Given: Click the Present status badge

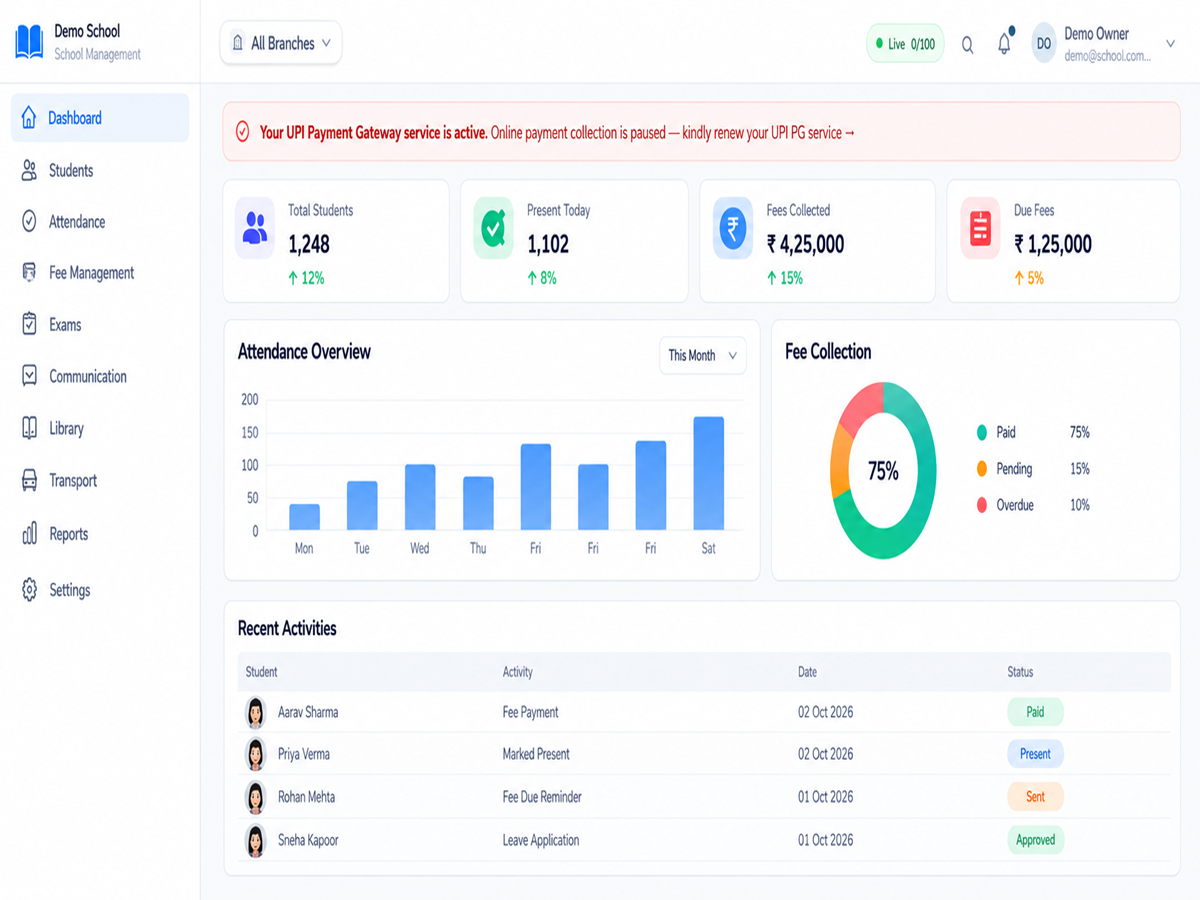Looking at the screenshot, I should click(x=1035, y=754).
